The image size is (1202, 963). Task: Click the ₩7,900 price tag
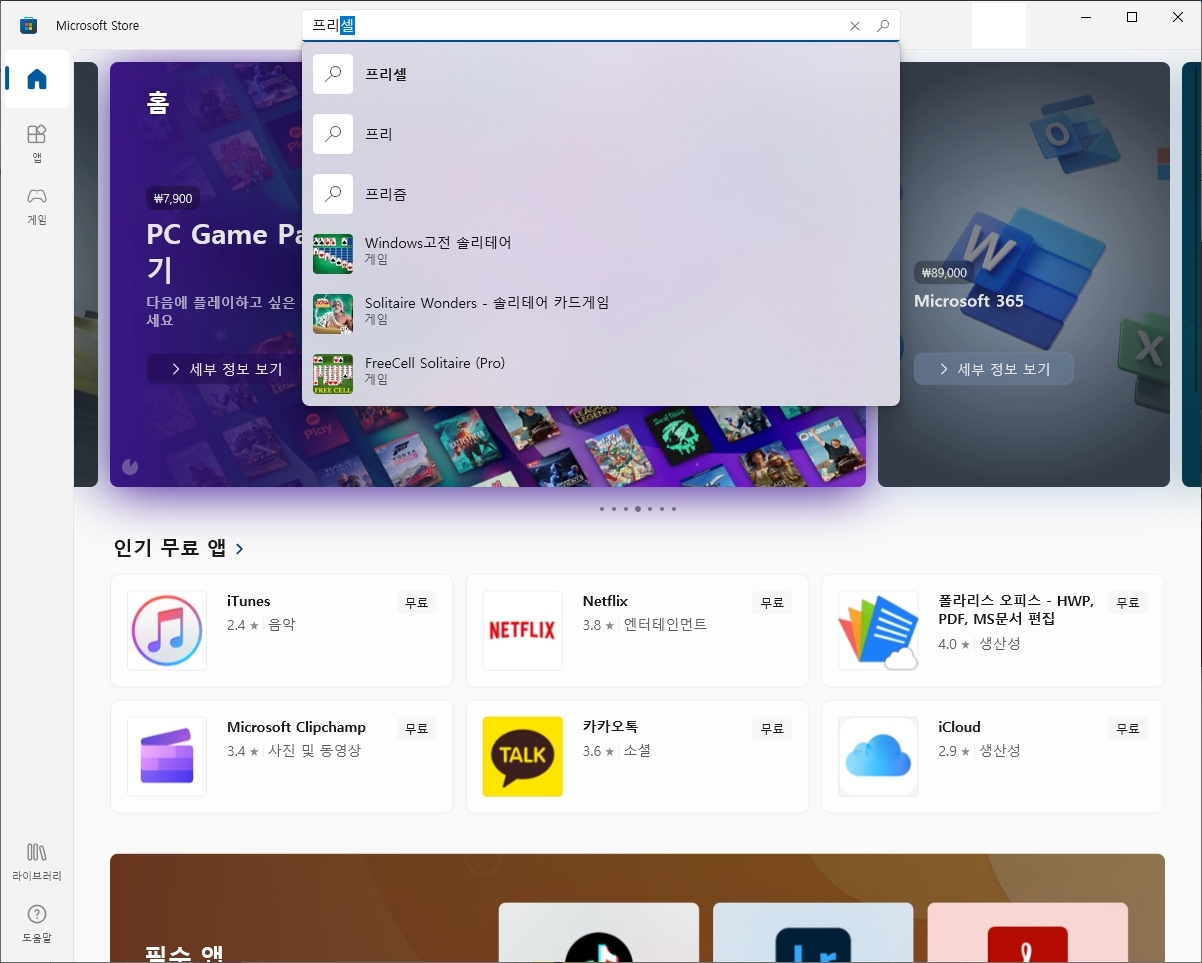(173, 199)
